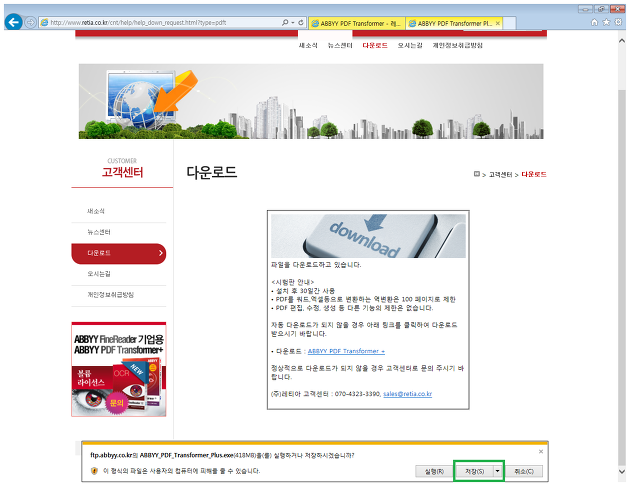Click the search magnifier in address bar
The height and width of the screenshot is (486, 630).
[285, 22]
